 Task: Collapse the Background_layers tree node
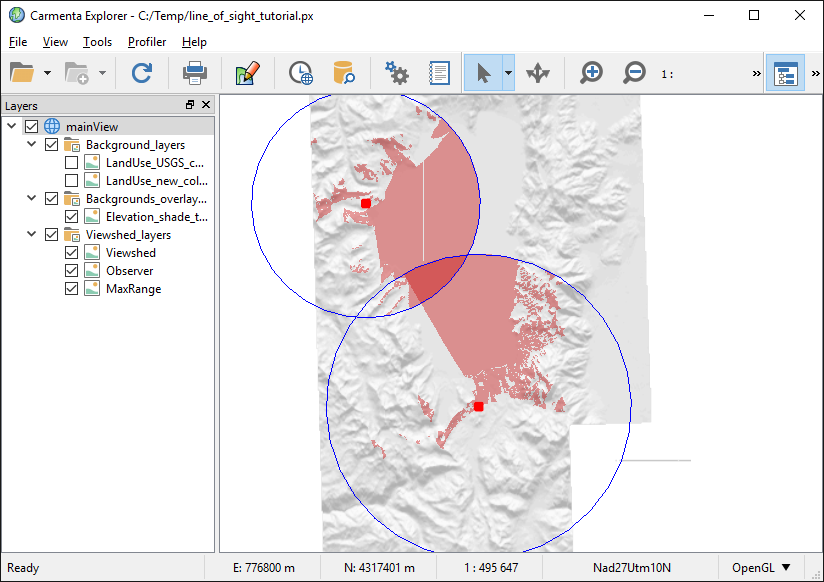click(x=32, y=145)
